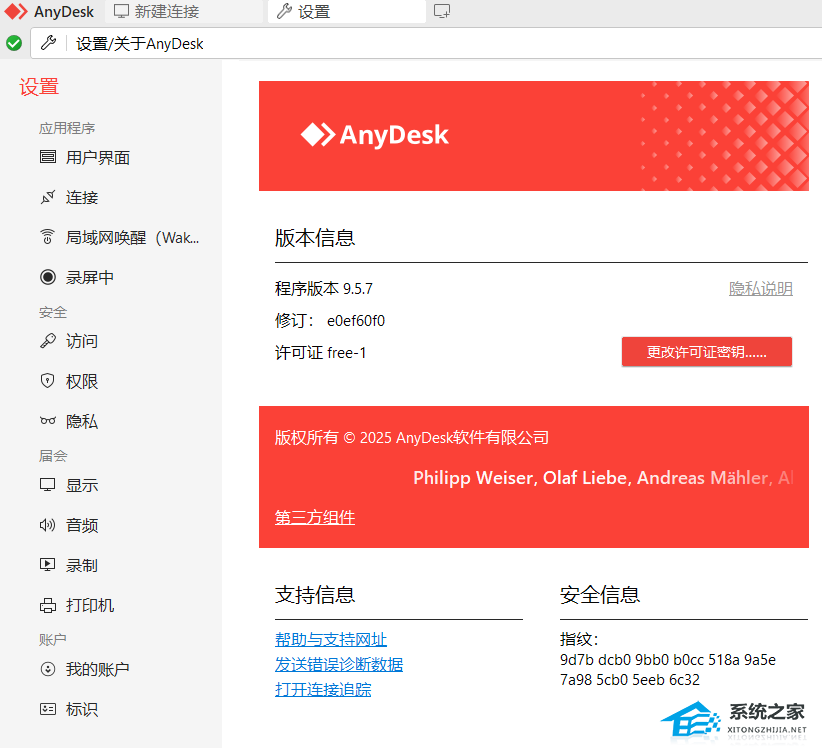
Task: Click the 支持信息 section heading
Action: (315, 595)
